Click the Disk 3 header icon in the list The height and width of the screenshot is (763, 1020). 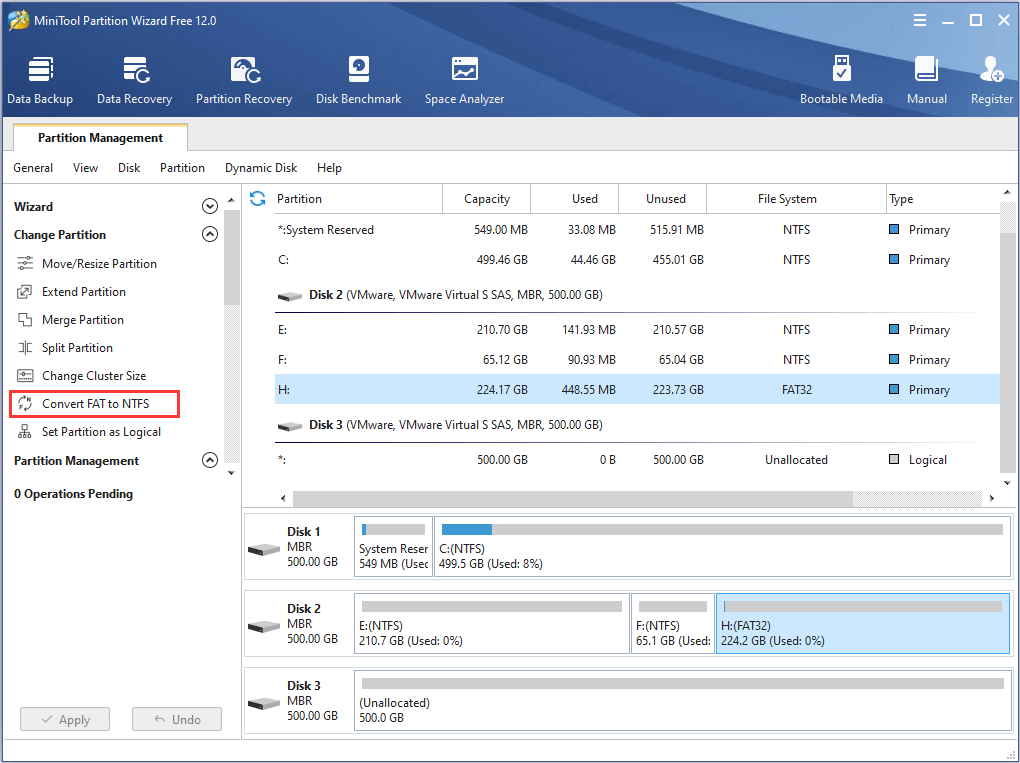pos(289,427)
